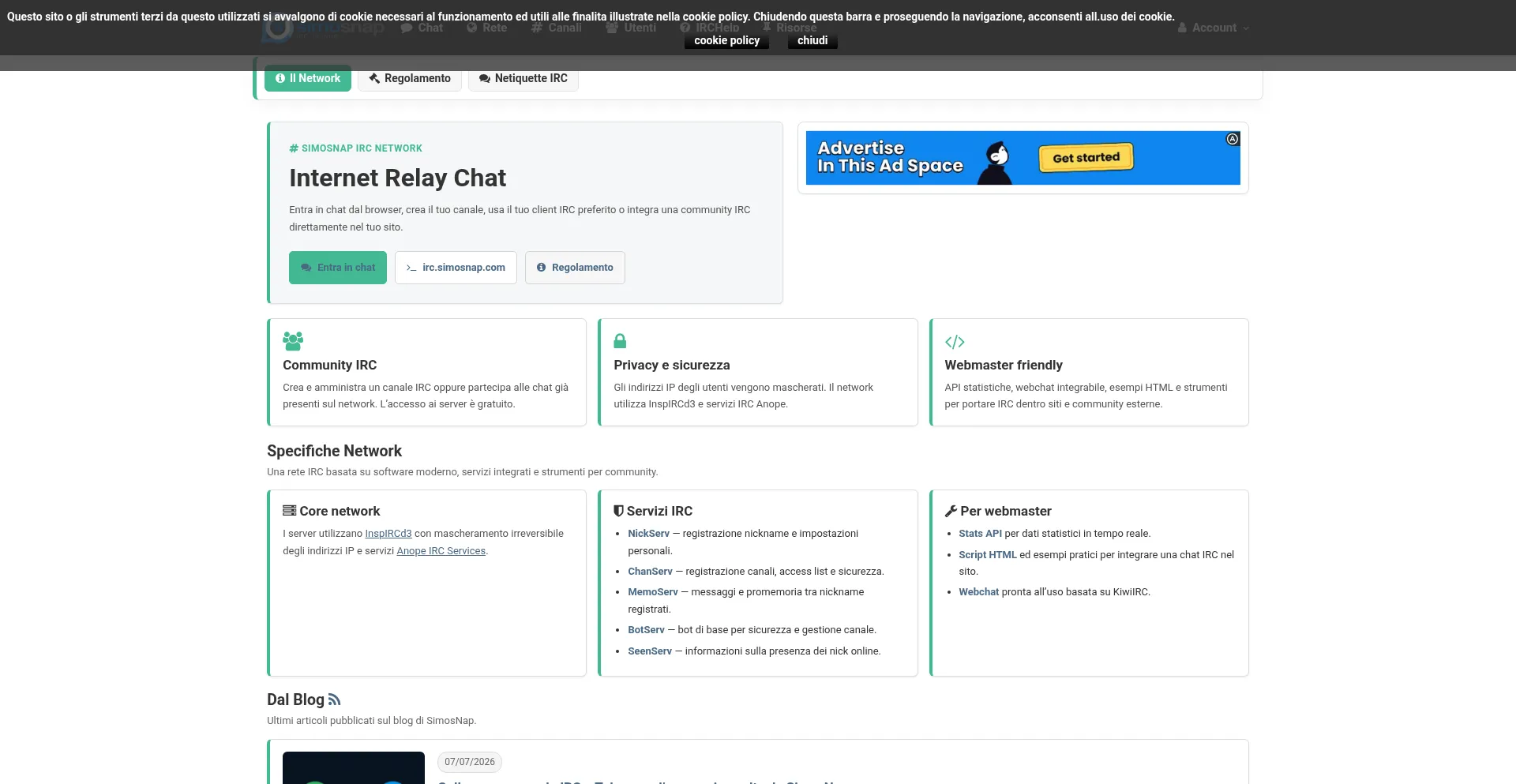Image resolution: width=1516 pixels, height=784 pixels.
Task: Click the Privacy e sicurezza card title
Action: tap(672, 365)
